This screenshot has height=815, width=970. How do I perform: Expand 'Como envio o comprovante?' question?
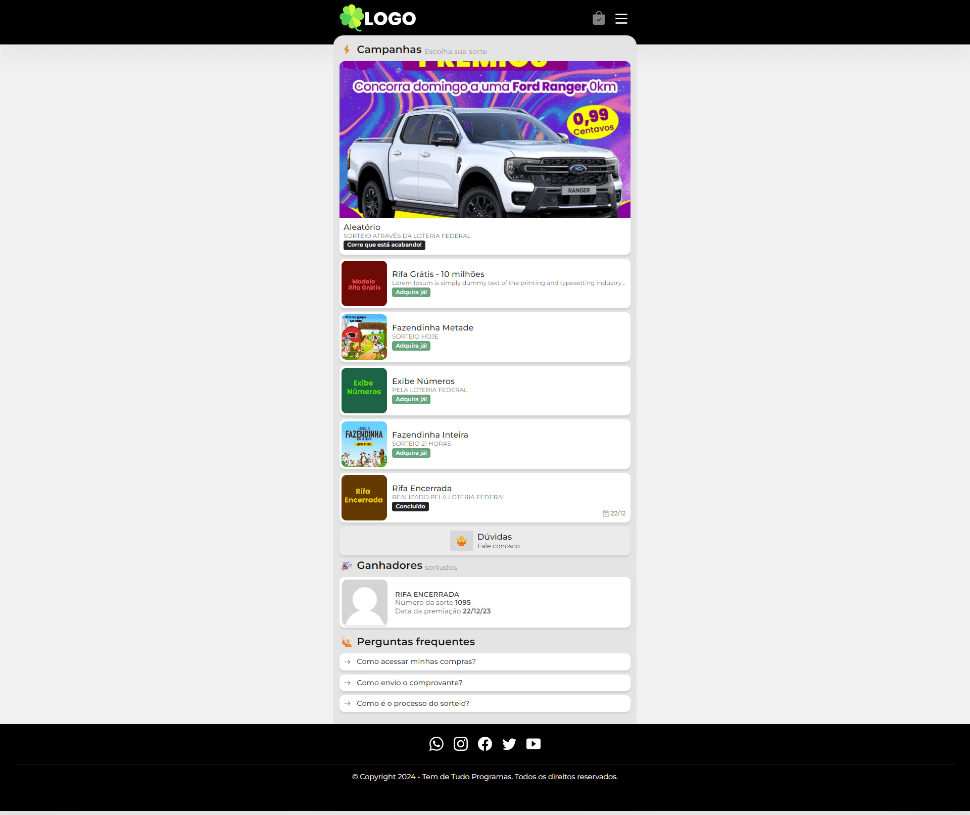(x=485, y=683)
